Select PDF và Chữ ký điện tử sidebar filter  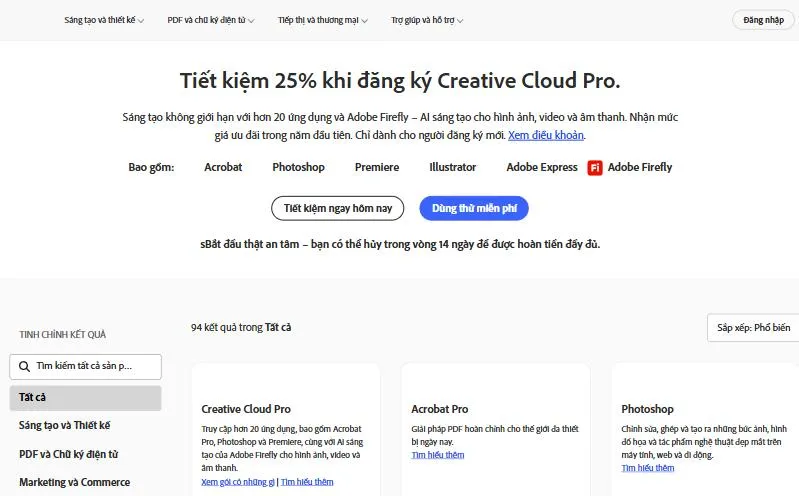point(68,454)
